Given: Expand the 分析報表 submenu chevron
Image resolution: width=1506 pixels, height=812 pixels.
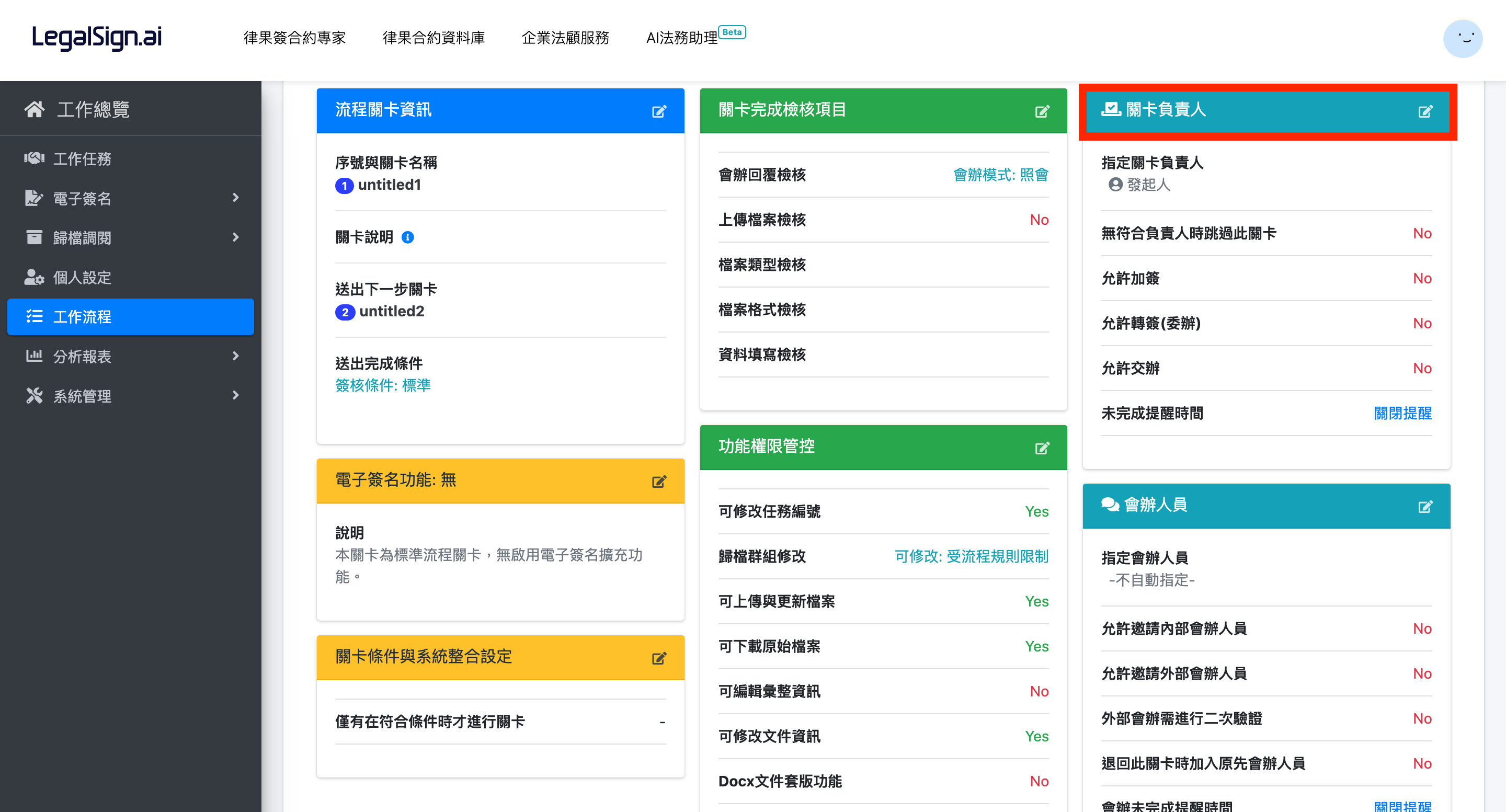Looking at the screenshot, I should point(236,356).
